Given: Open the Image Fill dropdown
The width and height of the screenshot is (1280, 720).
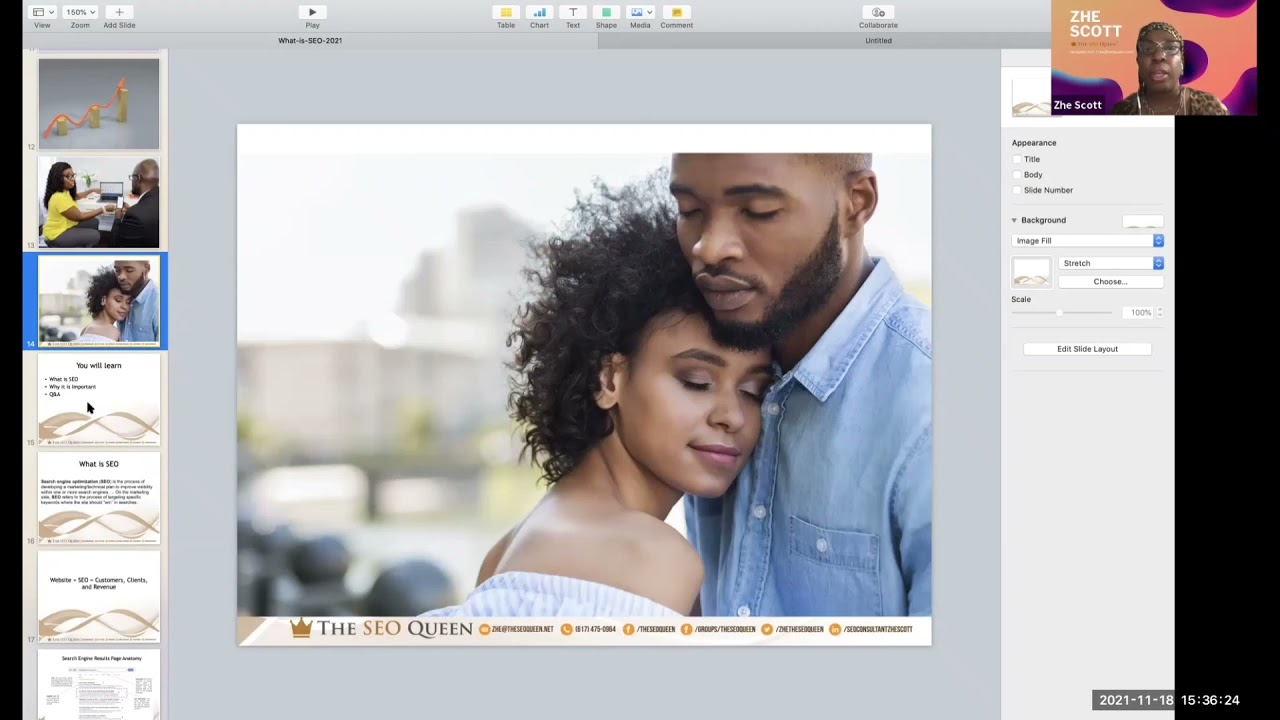Looking at the screenshot, I should click(1087, 241).
